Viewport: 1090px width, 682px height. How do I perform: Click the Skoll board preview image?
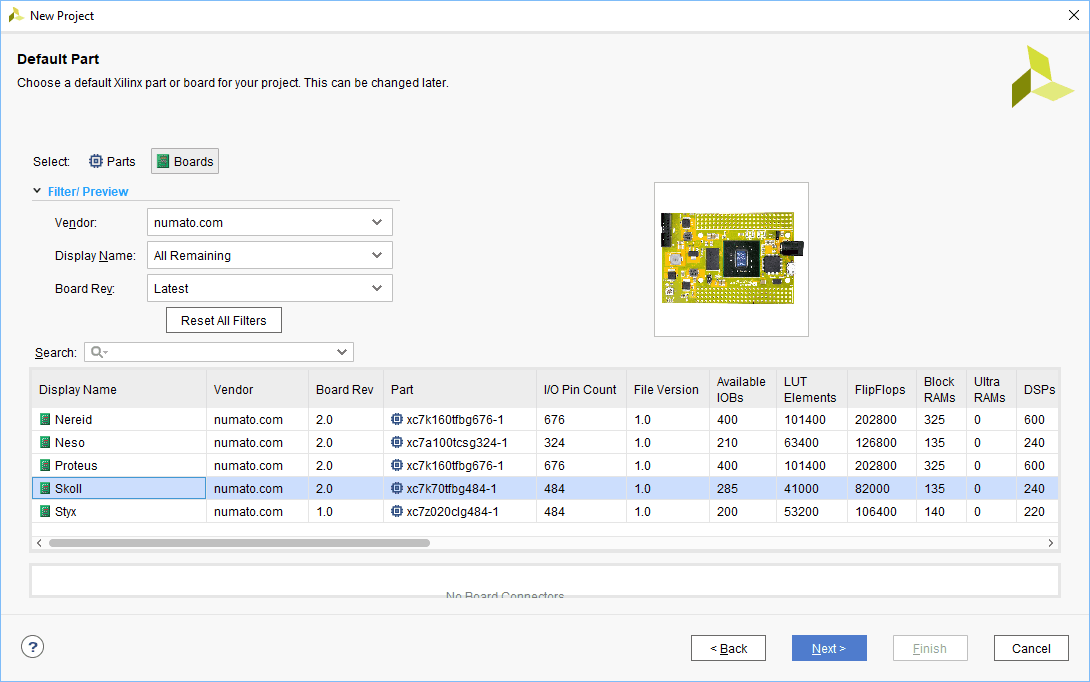coord(731,259)
